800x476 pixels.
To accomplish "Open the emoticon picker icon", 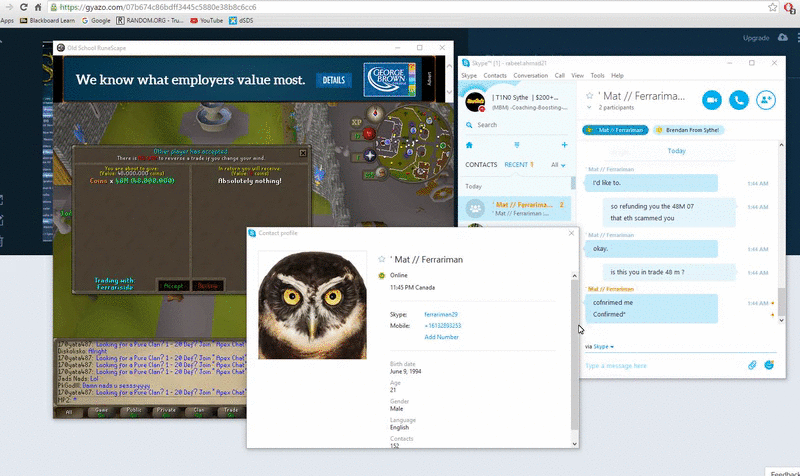I will coord(769,365).
